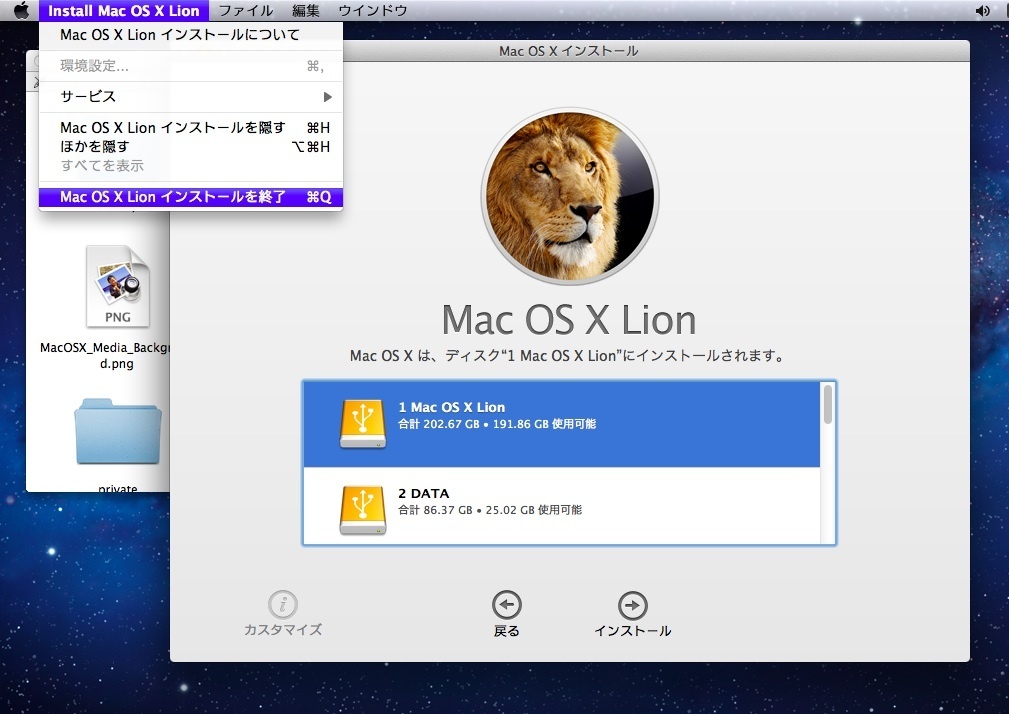The width and height of the screenshot is (1009, 714).
Task: Select the 1 Mac OS X Lion disk icon
Action: pos(363,424)
